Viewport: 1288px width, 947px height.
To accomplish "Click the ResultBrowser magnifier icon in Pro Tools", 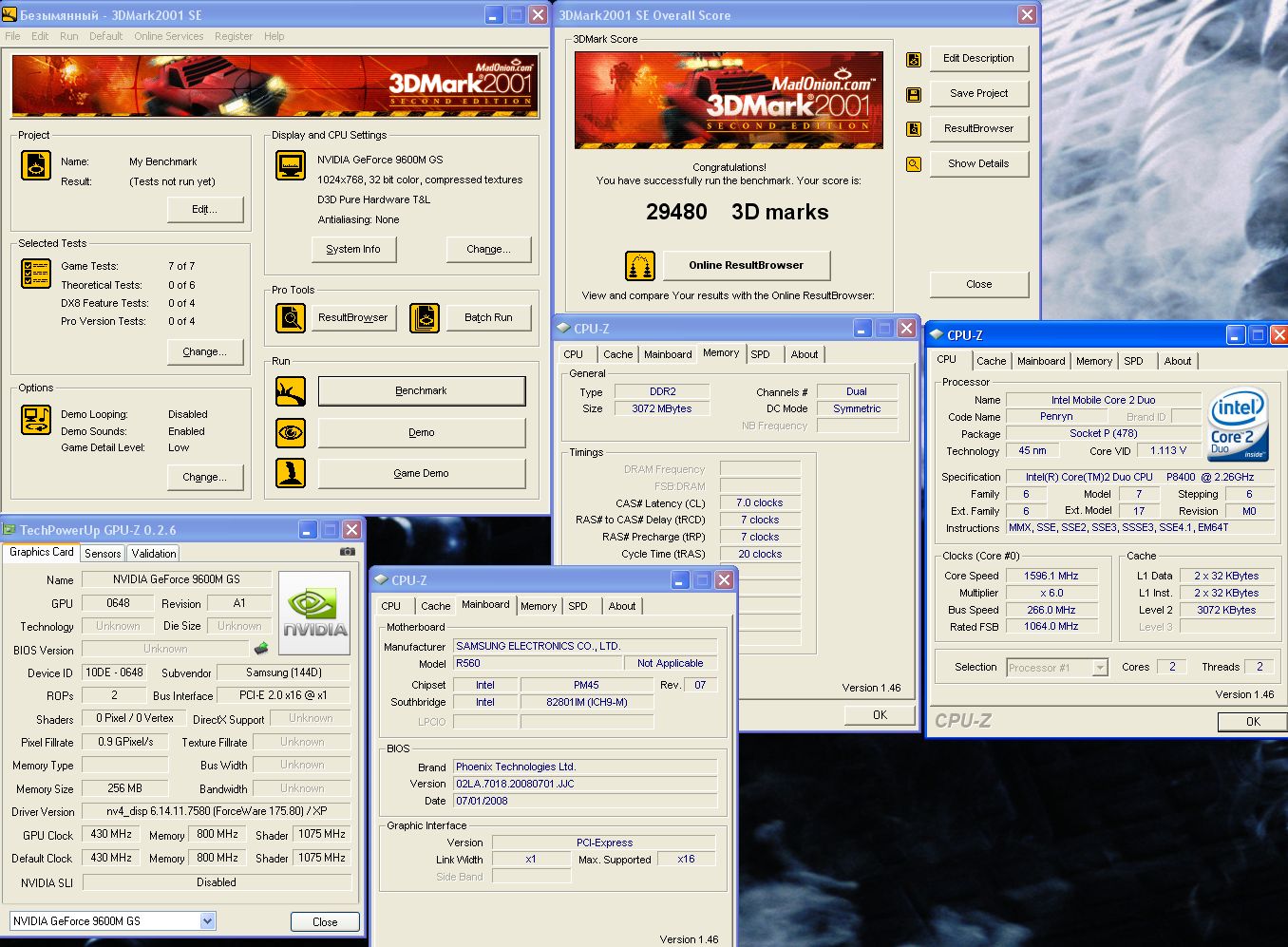I will point(290,317).
